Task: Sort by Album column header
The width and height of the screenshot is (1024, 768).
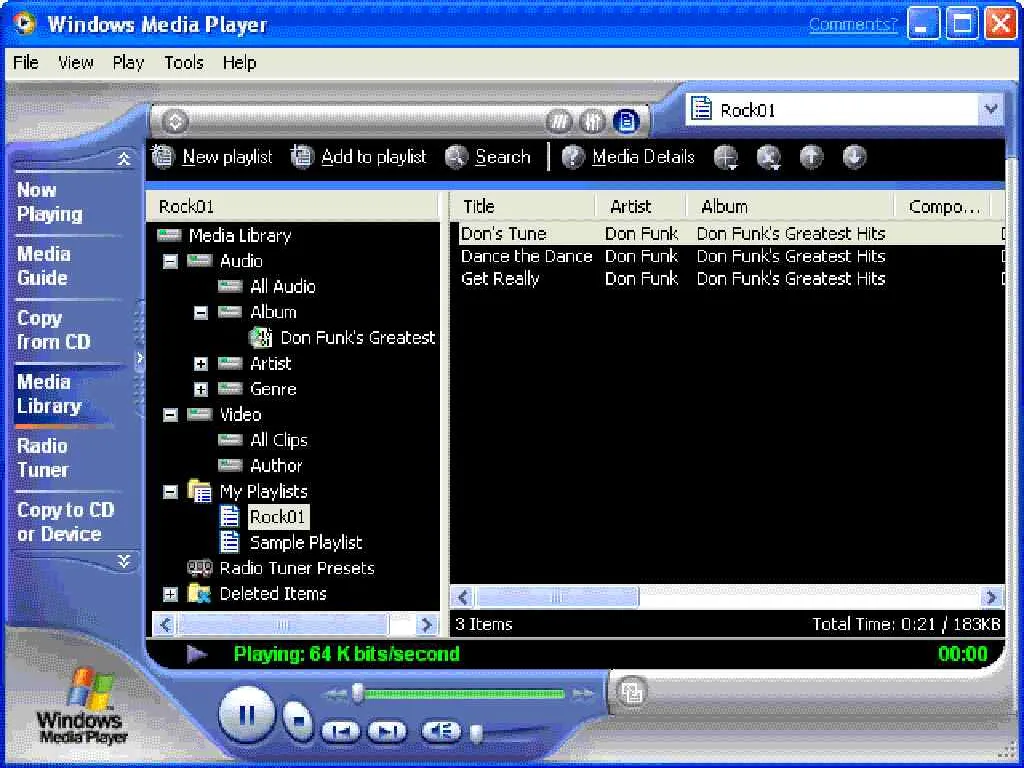Action: [789, 206]
